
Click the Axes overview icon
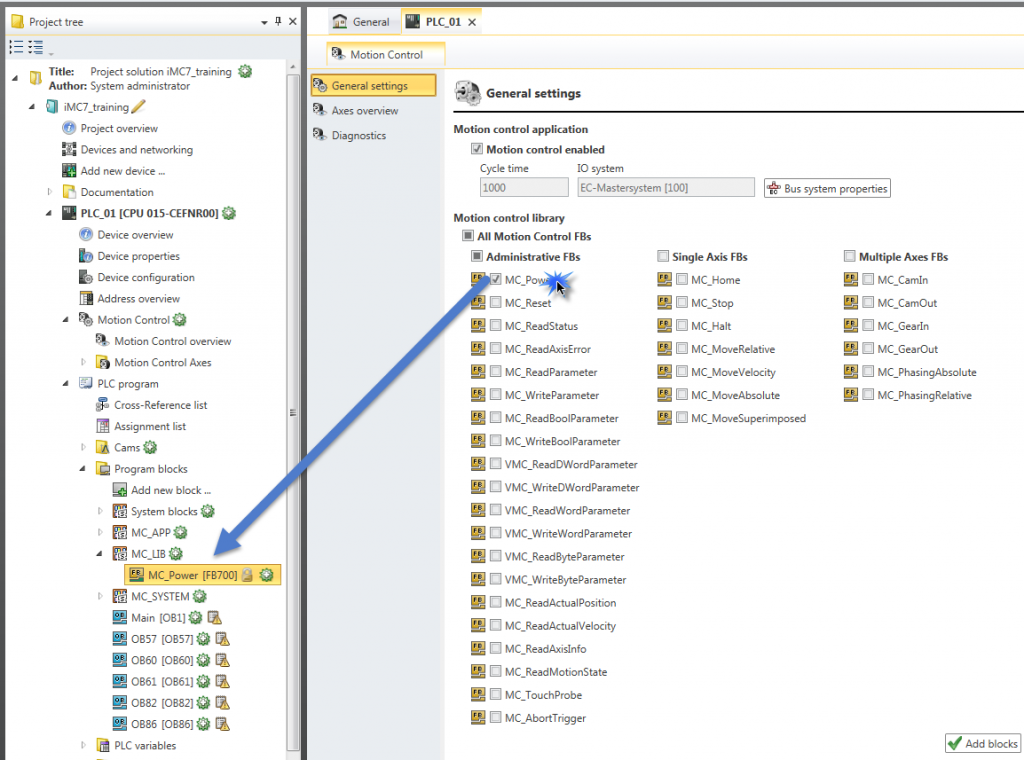click(320, 111)
